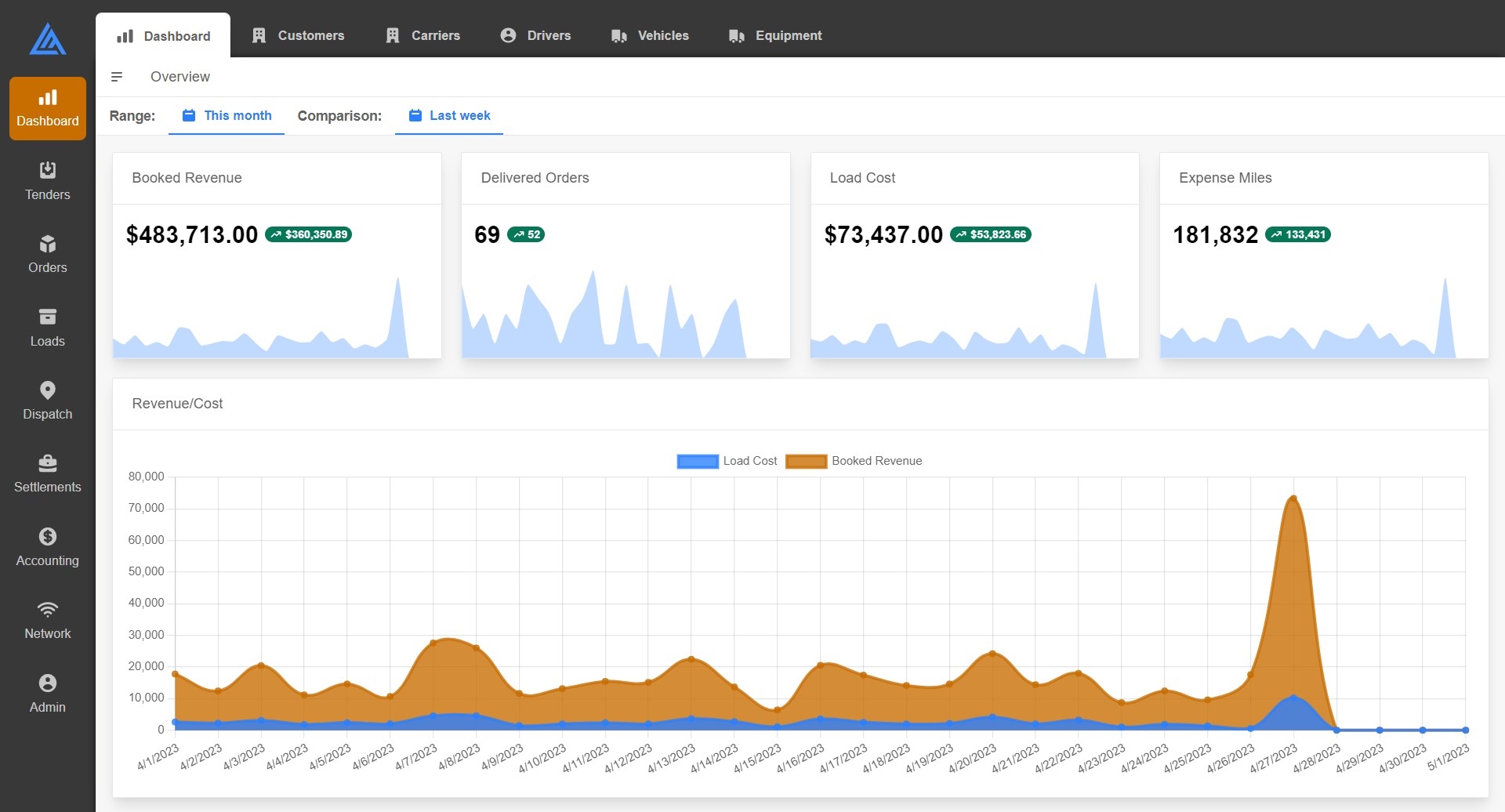1505x812 pixels.
Task: Click the Expense Miles sparkline chart
Action: coord(1323,317)
